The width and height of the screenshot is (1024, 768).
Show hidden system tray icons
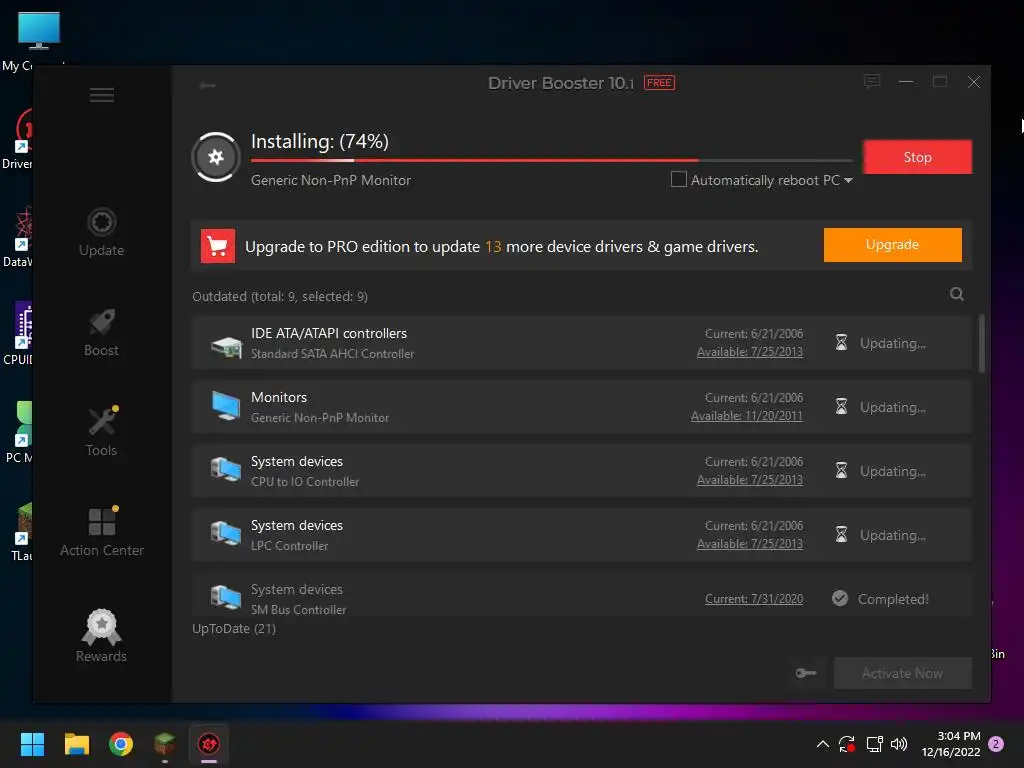(823, 744)
